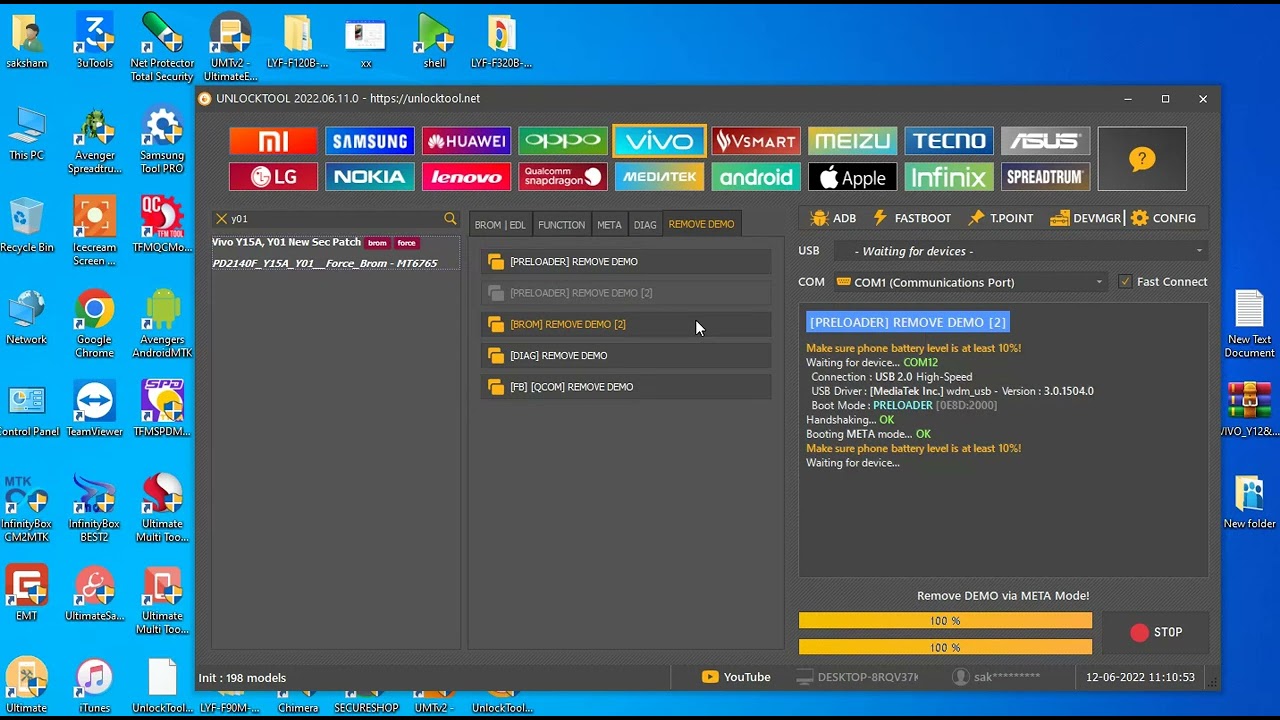Open the DEVMGR device manager
1280x720 pixels.
click(1085, 218)
